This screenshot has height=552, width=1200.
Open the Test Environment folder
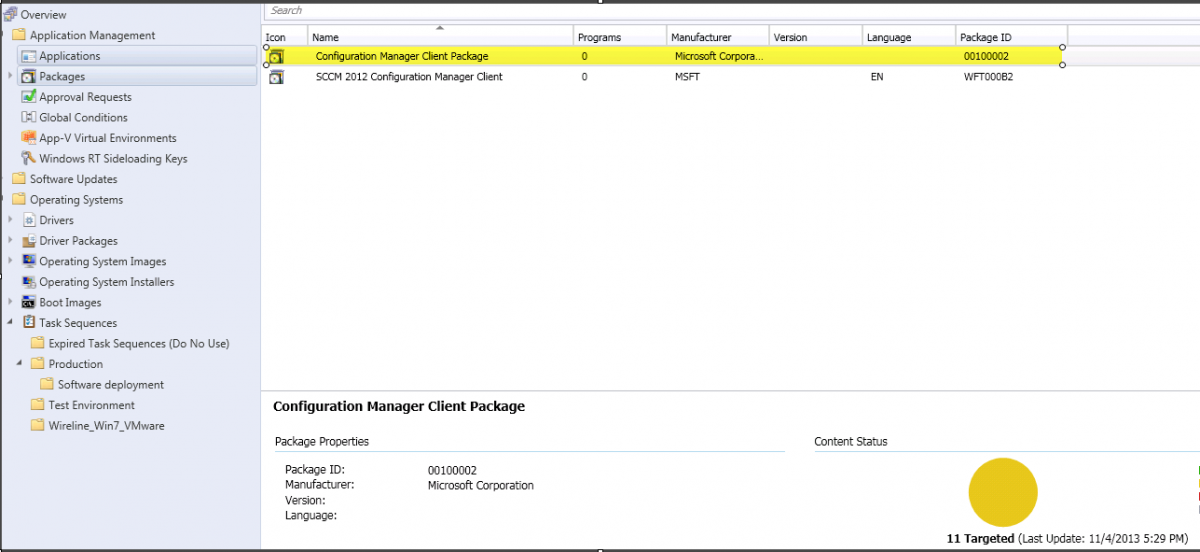(x=92, y=405)
